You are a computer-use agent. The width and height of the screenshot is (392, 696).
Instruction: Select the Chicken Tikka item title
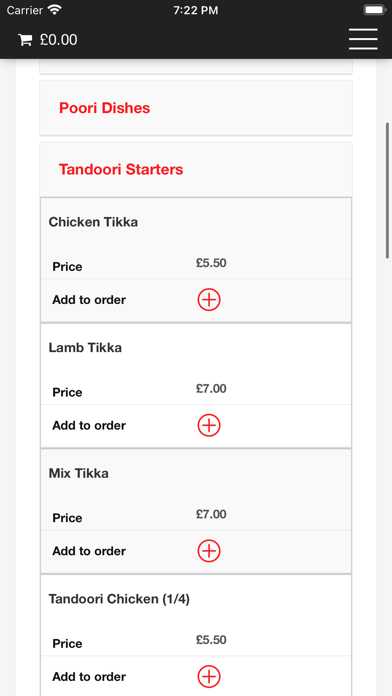click(x=93, y=222)
